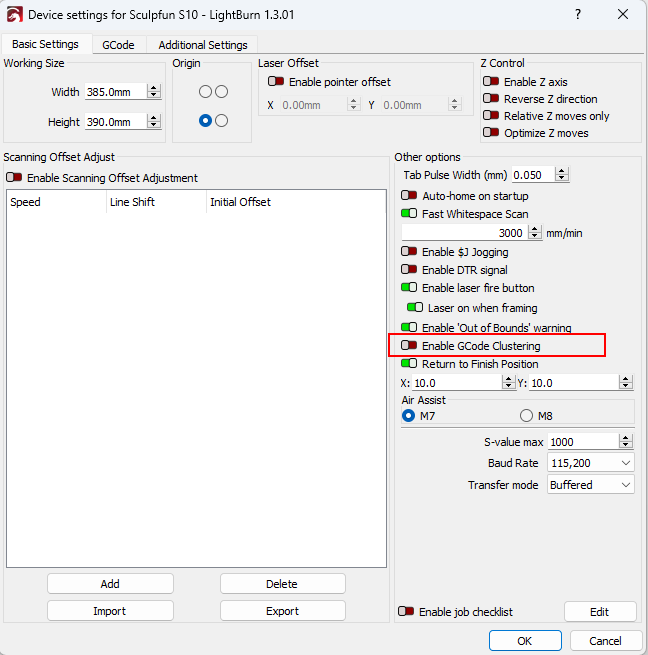Image resolution: width=648 pixels, height=655 pixels.
Task: Expand the Transfer mode dropdown
Action: pos(590,485)
